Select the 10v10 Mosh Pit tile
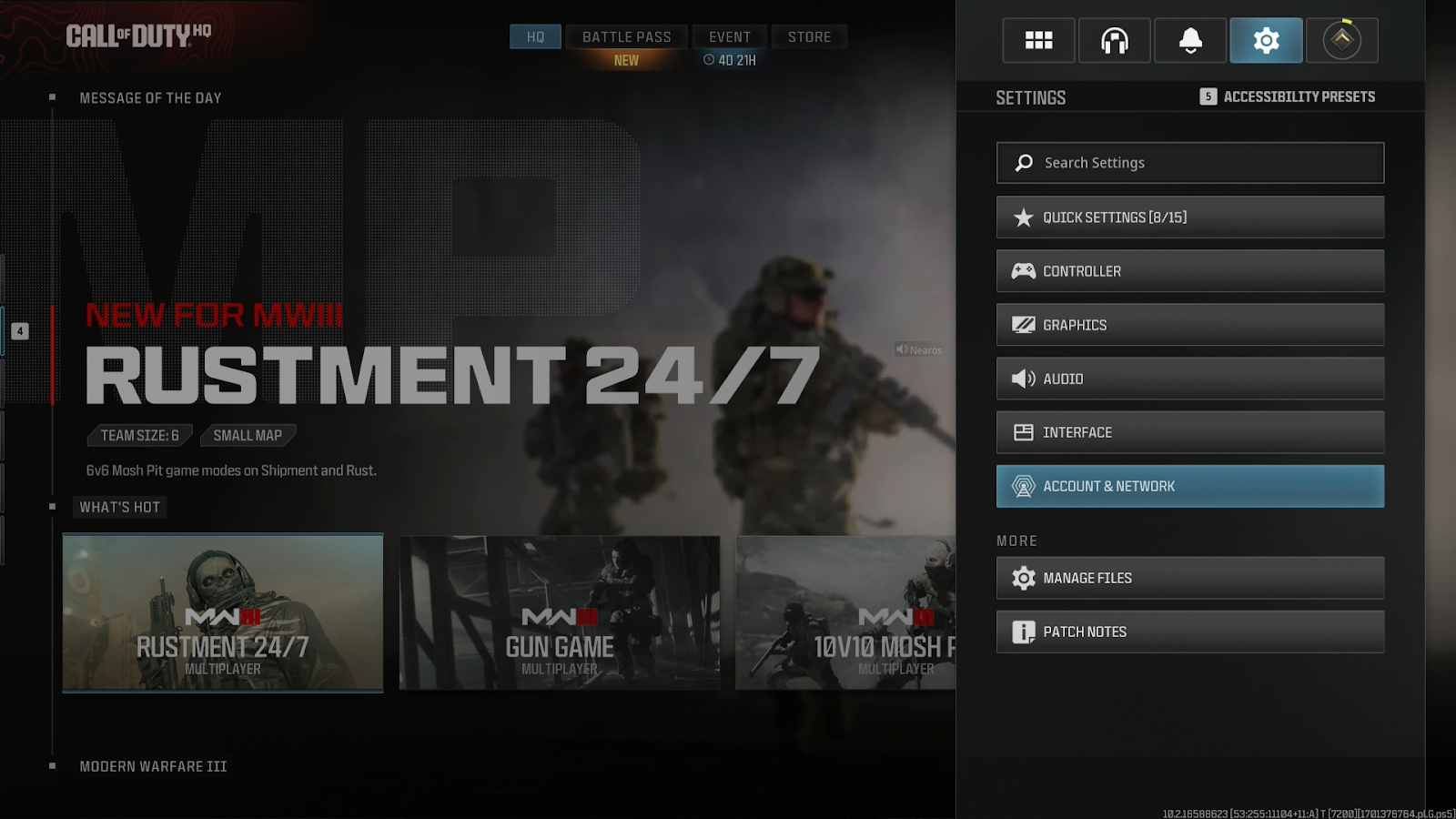The width and height of the screenshot is (1456, 819). coord(845,612)
